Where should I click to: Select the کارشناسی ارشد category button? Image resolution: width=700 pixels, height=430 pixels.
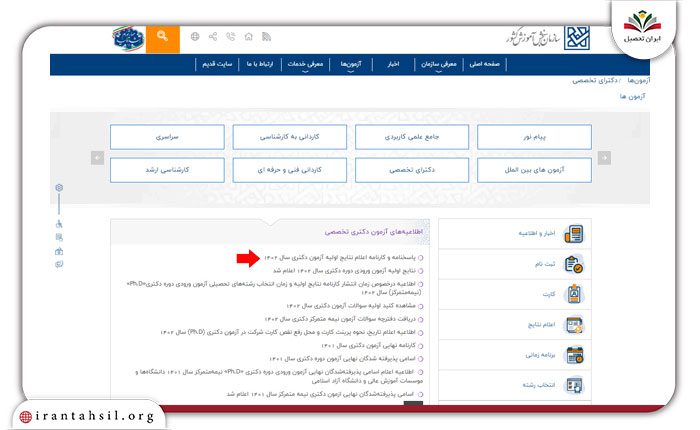[167, 170]
